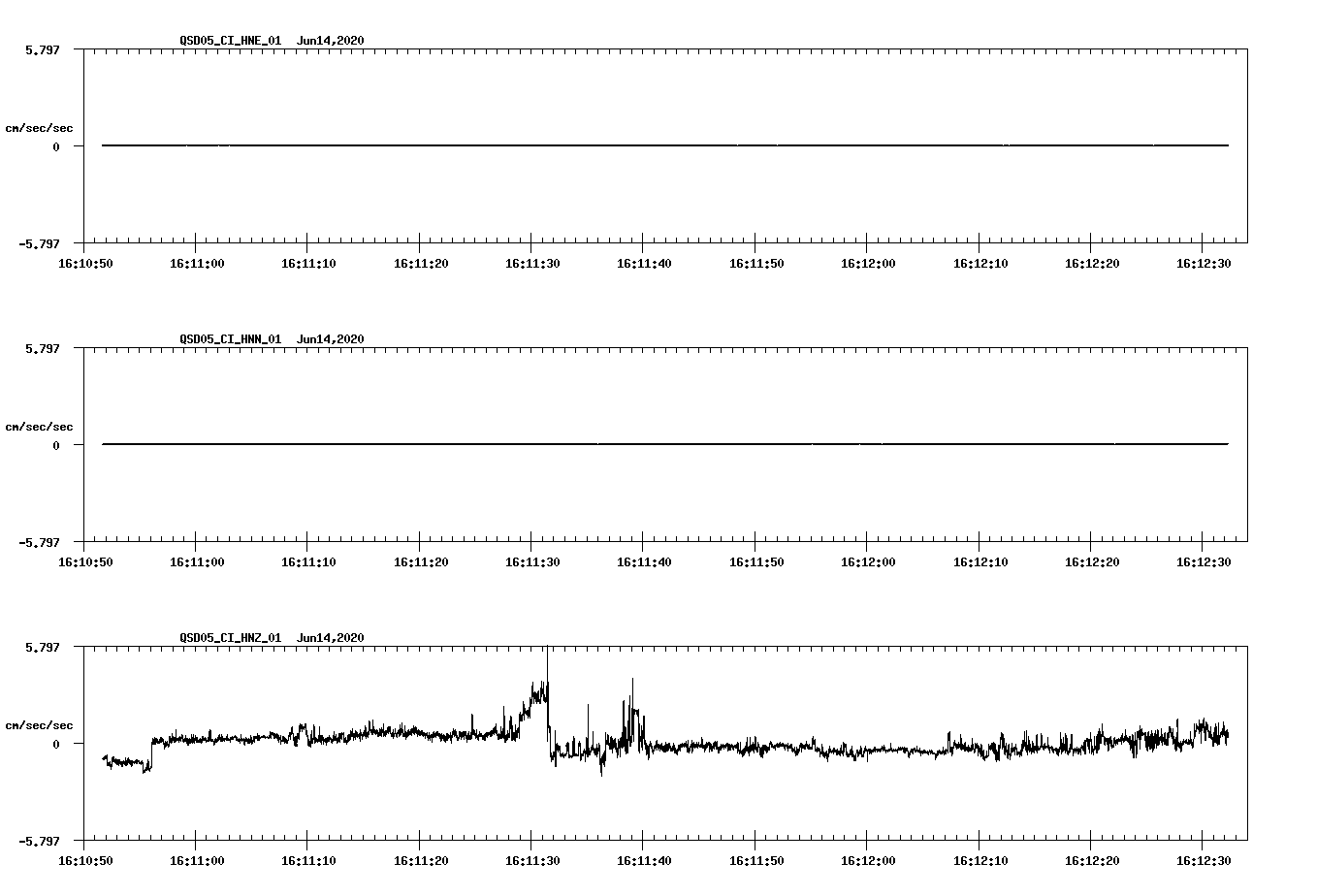This screenshot has height=896, width=1317.
Task: Click the 16:12:10 time label under HNN plot
Action: point(980,561)
